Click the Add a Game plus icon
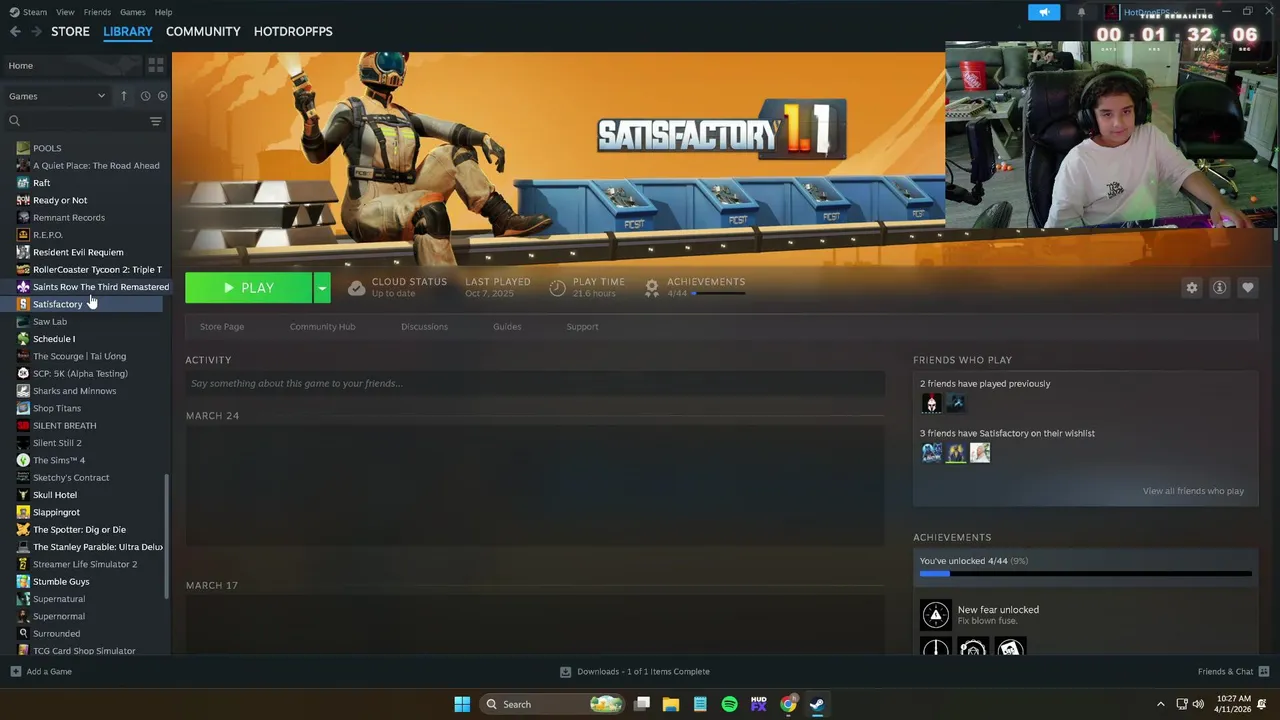Screen dimensions: 1280x720 15,671
